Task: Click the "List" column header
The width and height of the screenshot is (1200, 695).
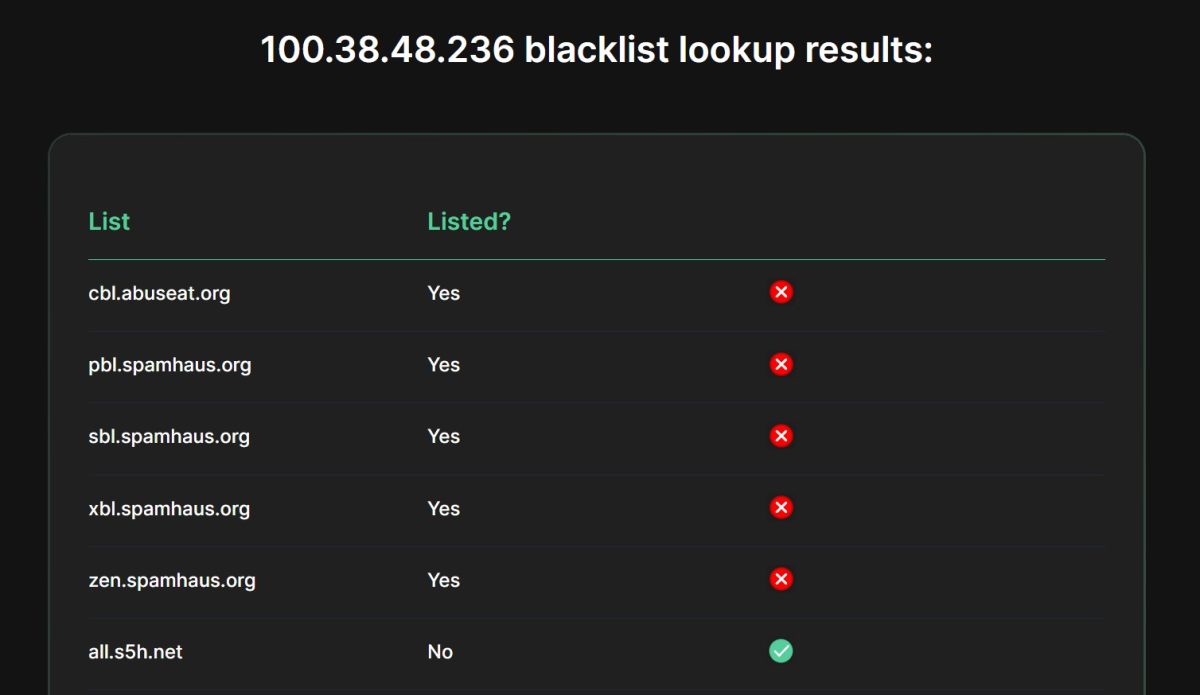Action: coord(109,221)
